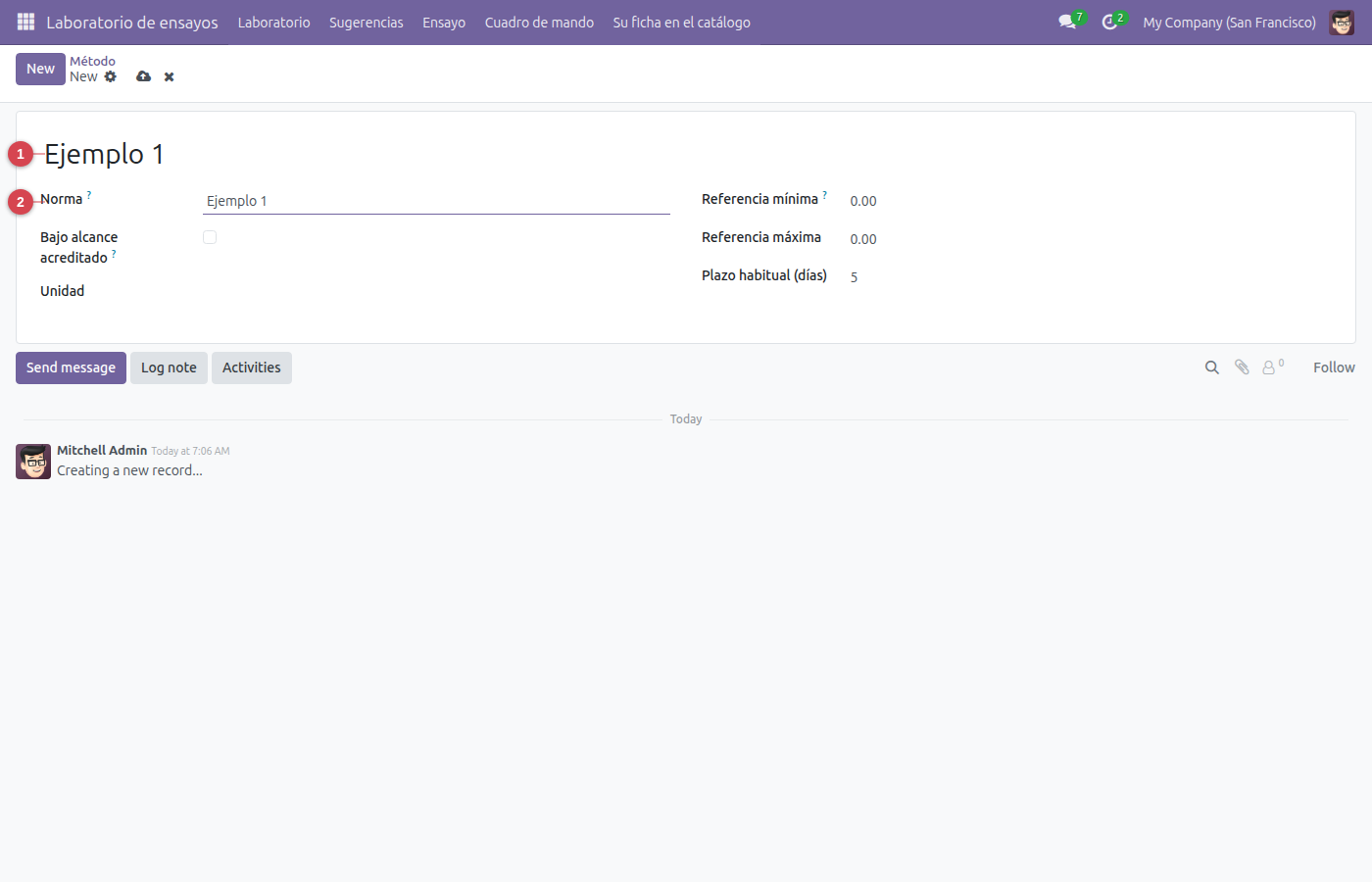This screenshot has width=1372, height=882.
Task: Open the conversations chat bubble icon
Action: (1067, 22)
